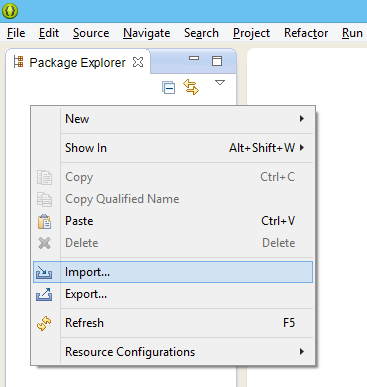The height and width of the screenshot is (387, 367).
Task: Select Import... in the context menu
Action: pyautogui.click(x=173, y=272)
